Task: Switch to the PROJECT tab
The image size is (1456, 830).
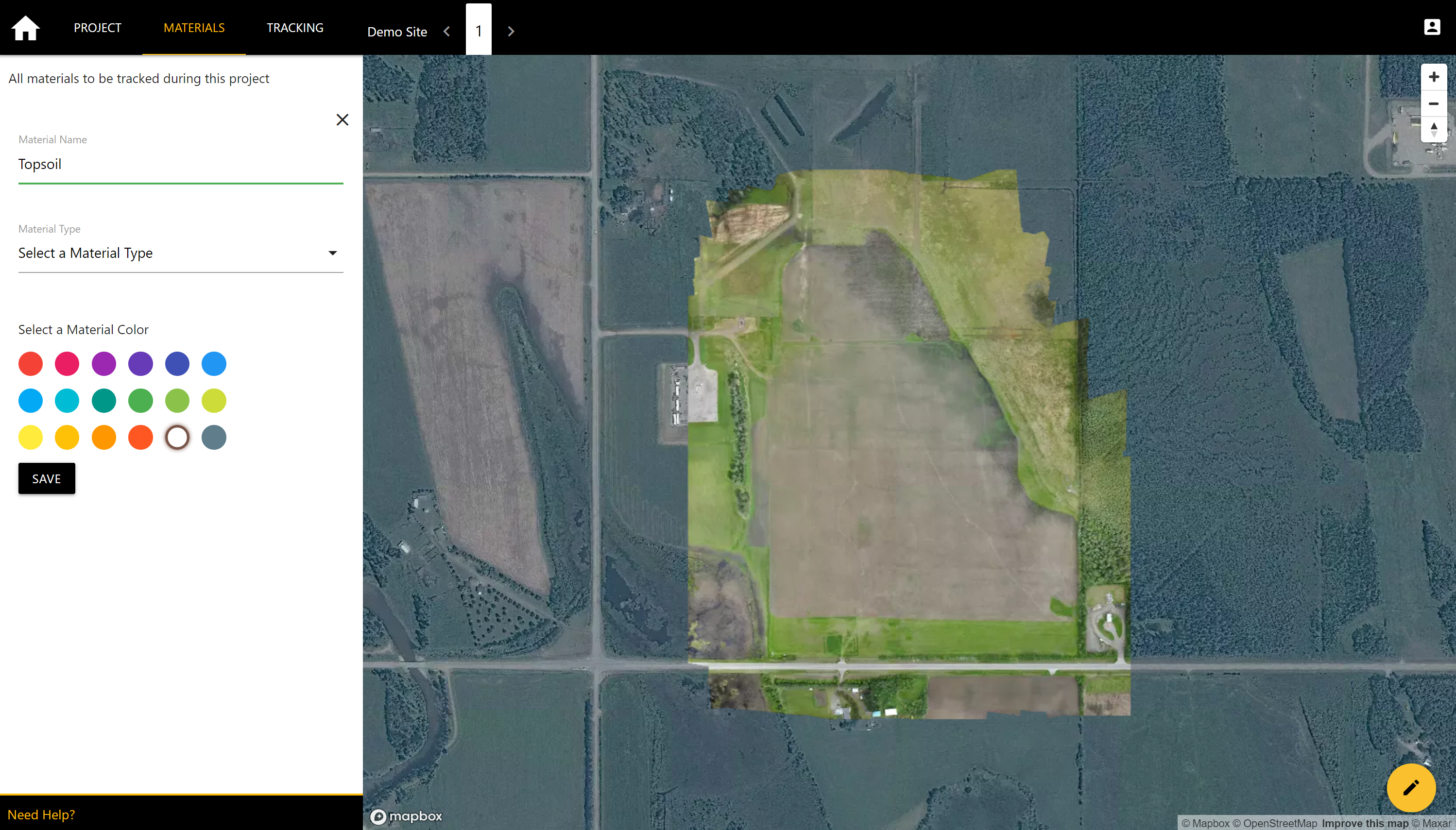Action: pyautogui.click(x=98, y=27)
